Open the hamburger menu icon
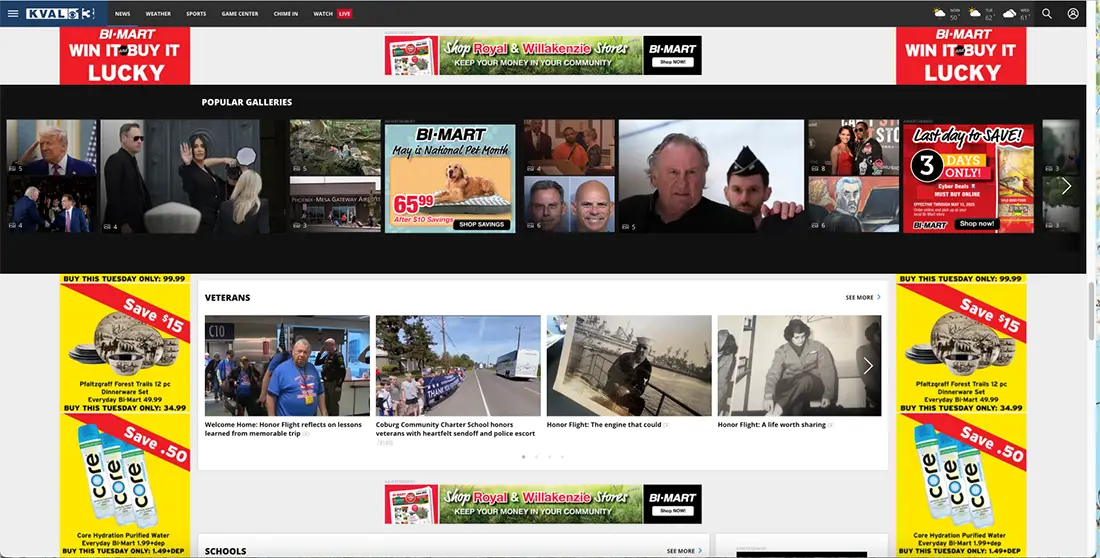The height and width of the screenshot is (558, 1100). pyautogui.click(x=13, y=13)
